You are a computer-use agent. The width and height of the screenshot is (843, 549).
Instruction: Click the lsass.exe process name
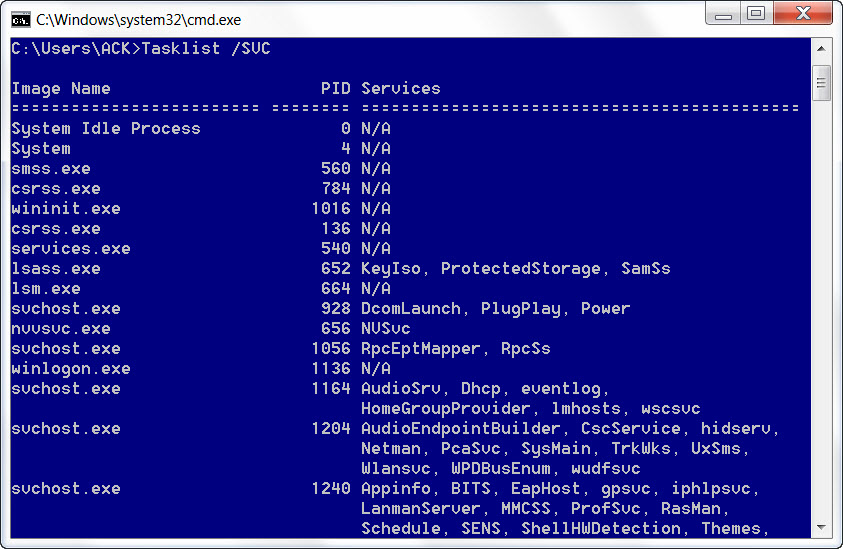tap(56, 269)
